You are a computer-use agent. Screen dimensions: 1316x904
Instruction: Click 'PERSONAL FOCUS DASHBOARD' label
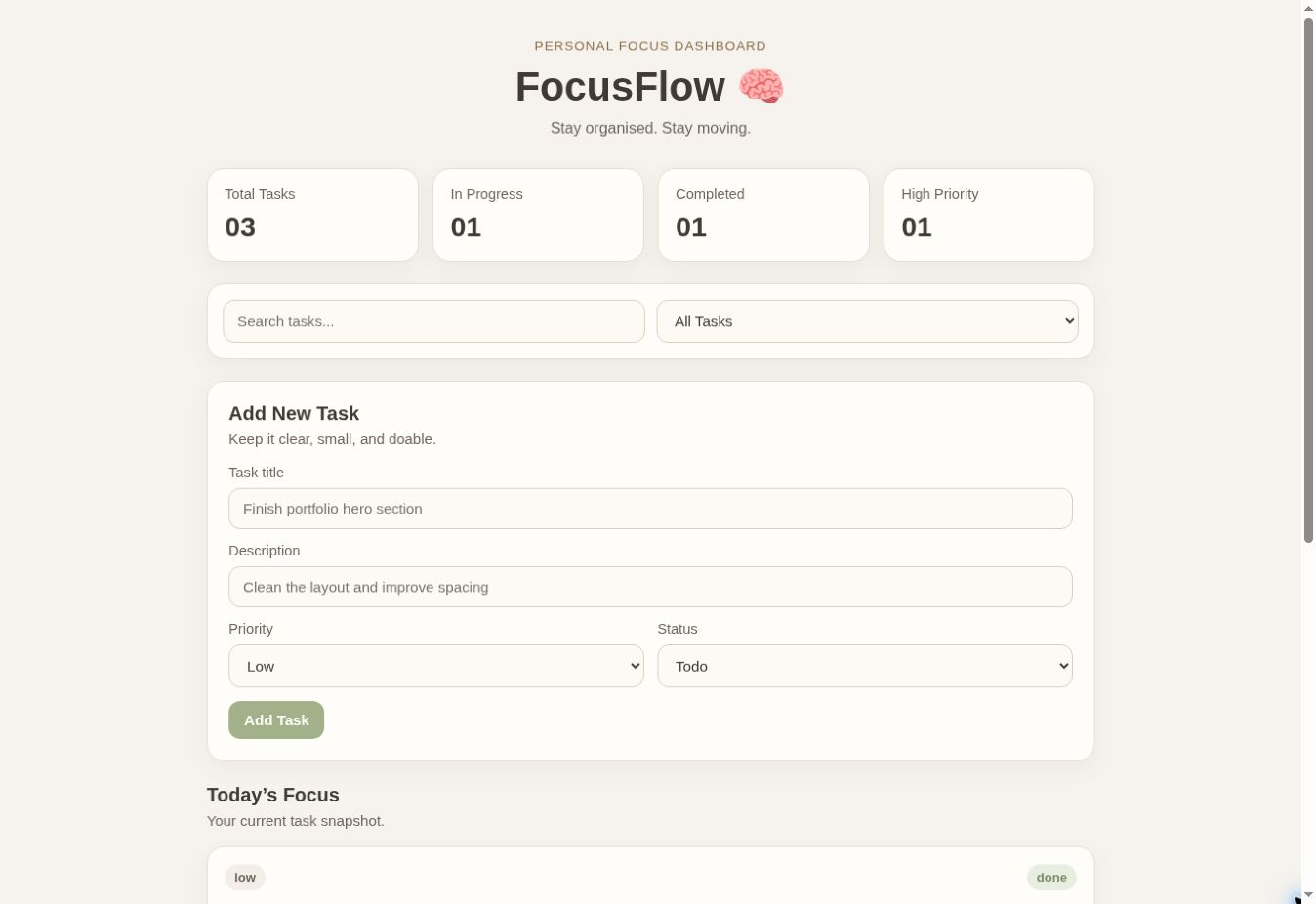pyautogui.click(x=650, y=46)
